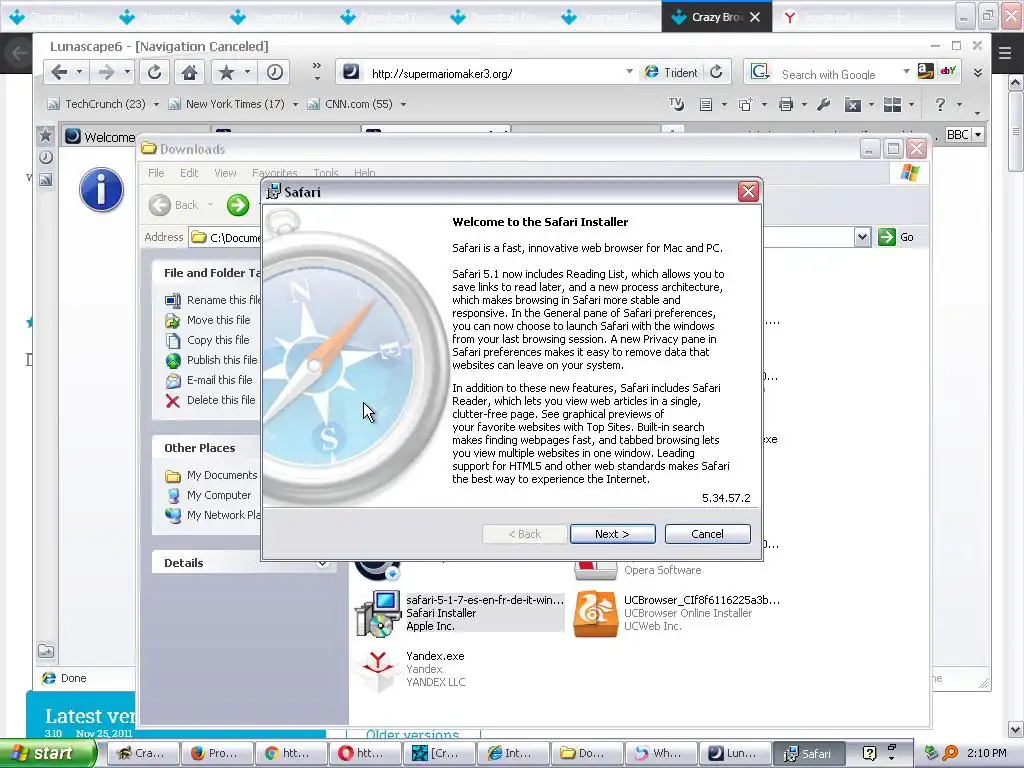Image resolution: width=1024 pixels, height=768 pixels.
Task: Click Back button in Downloads window
Action: pos(174,205)
